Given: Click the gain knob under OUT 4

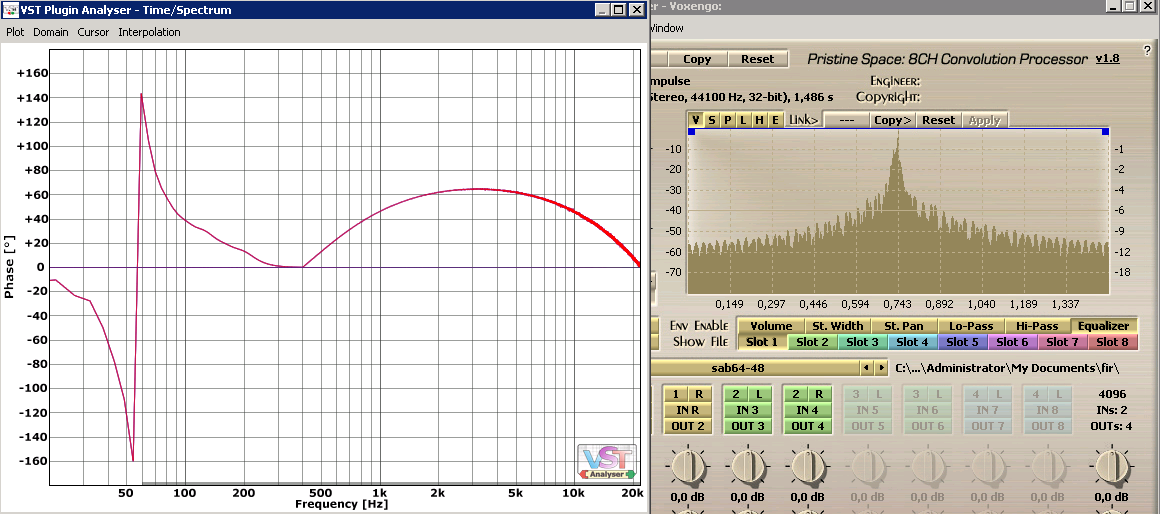Looking at the screenshot, I should pos(808,467).
